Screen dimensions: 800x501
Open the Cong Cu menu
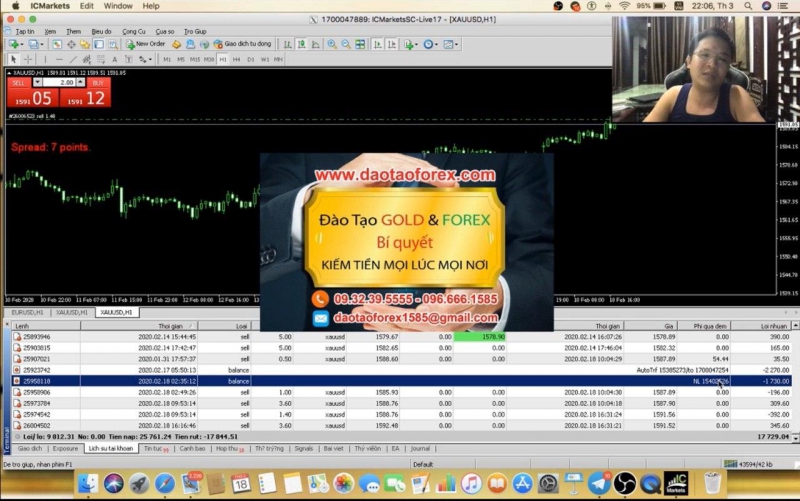(x=134, y=32)
